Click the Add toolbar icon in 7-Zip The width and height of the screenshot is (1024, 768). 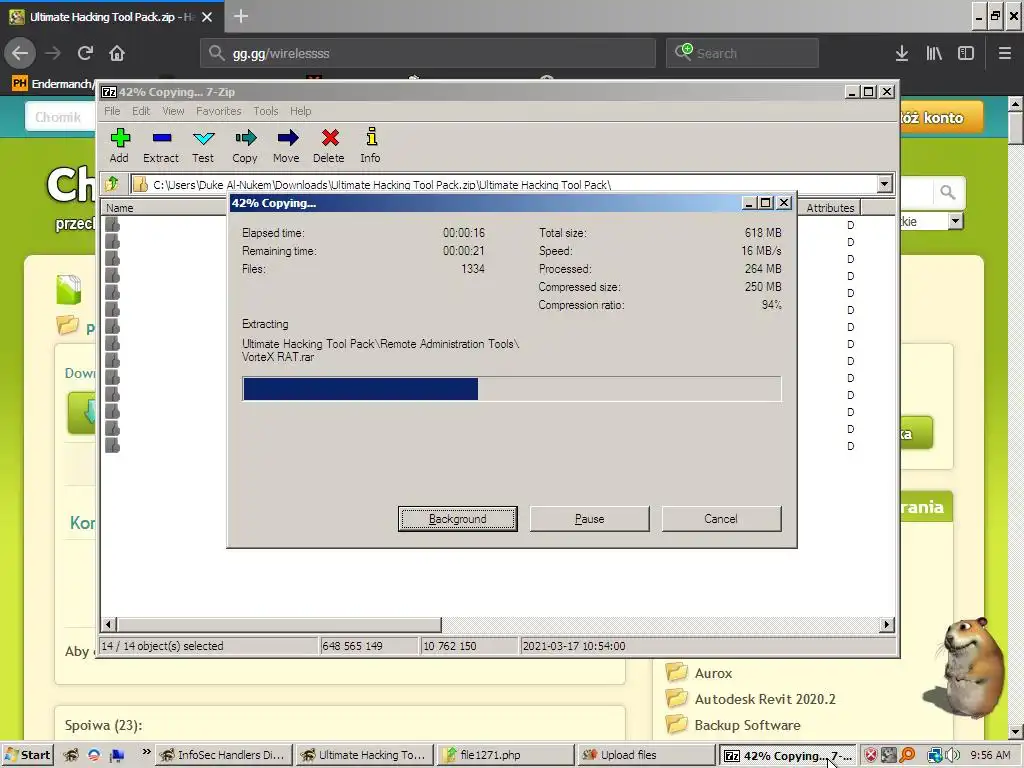[120, 146]
